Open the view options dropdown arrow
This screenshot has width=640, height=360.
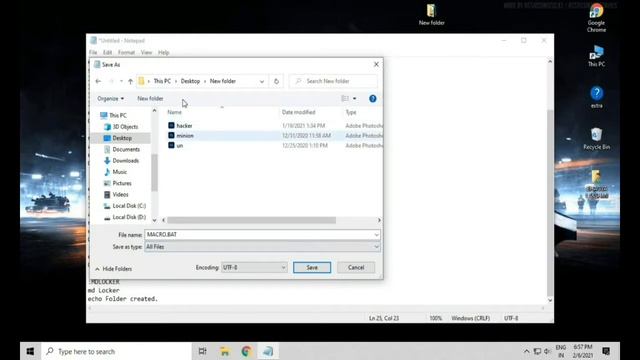click(354, 98)
